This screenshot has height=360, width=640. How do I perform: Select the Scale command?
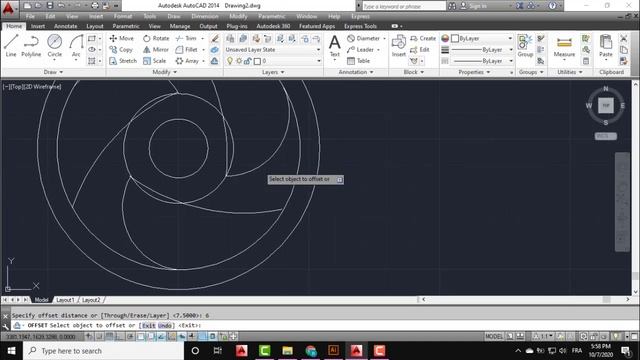[154, 61]
